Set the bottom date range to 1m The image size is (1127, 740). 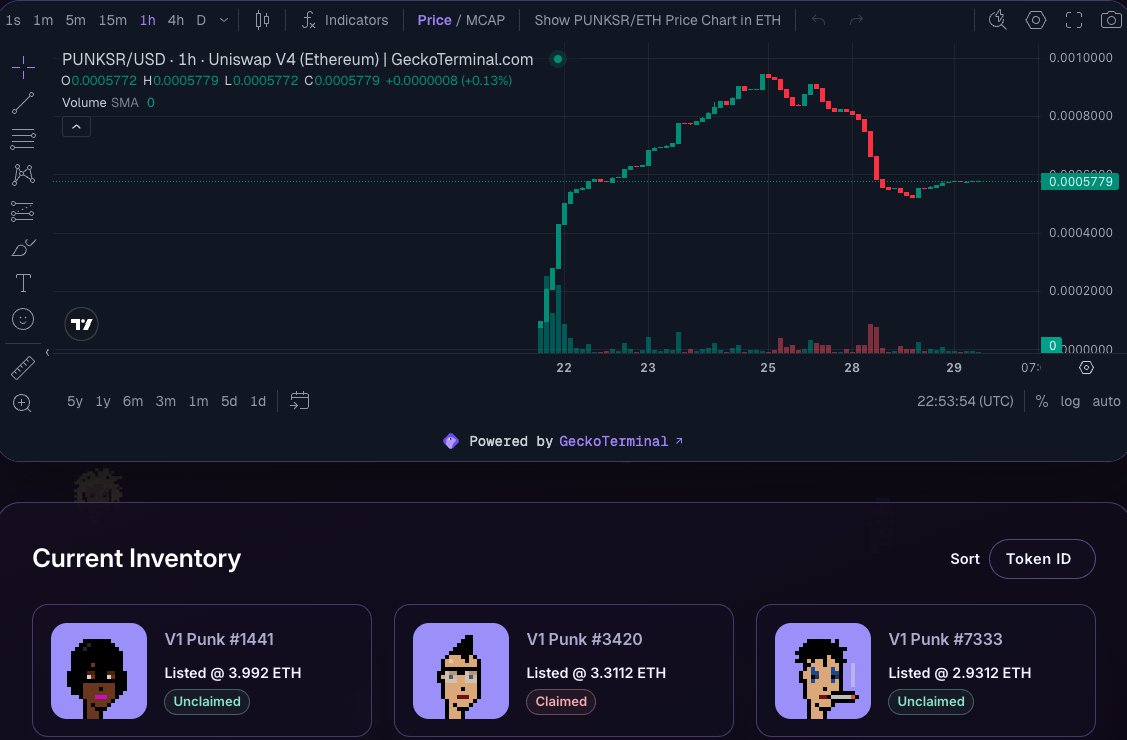198,401
